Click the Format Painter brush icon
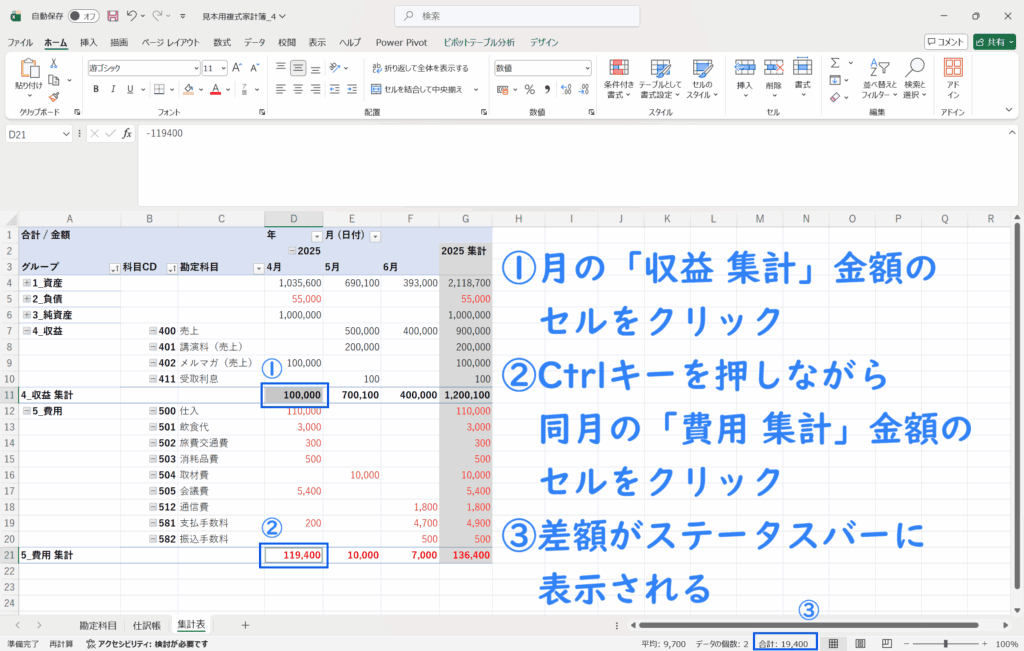 coord(54,96)
